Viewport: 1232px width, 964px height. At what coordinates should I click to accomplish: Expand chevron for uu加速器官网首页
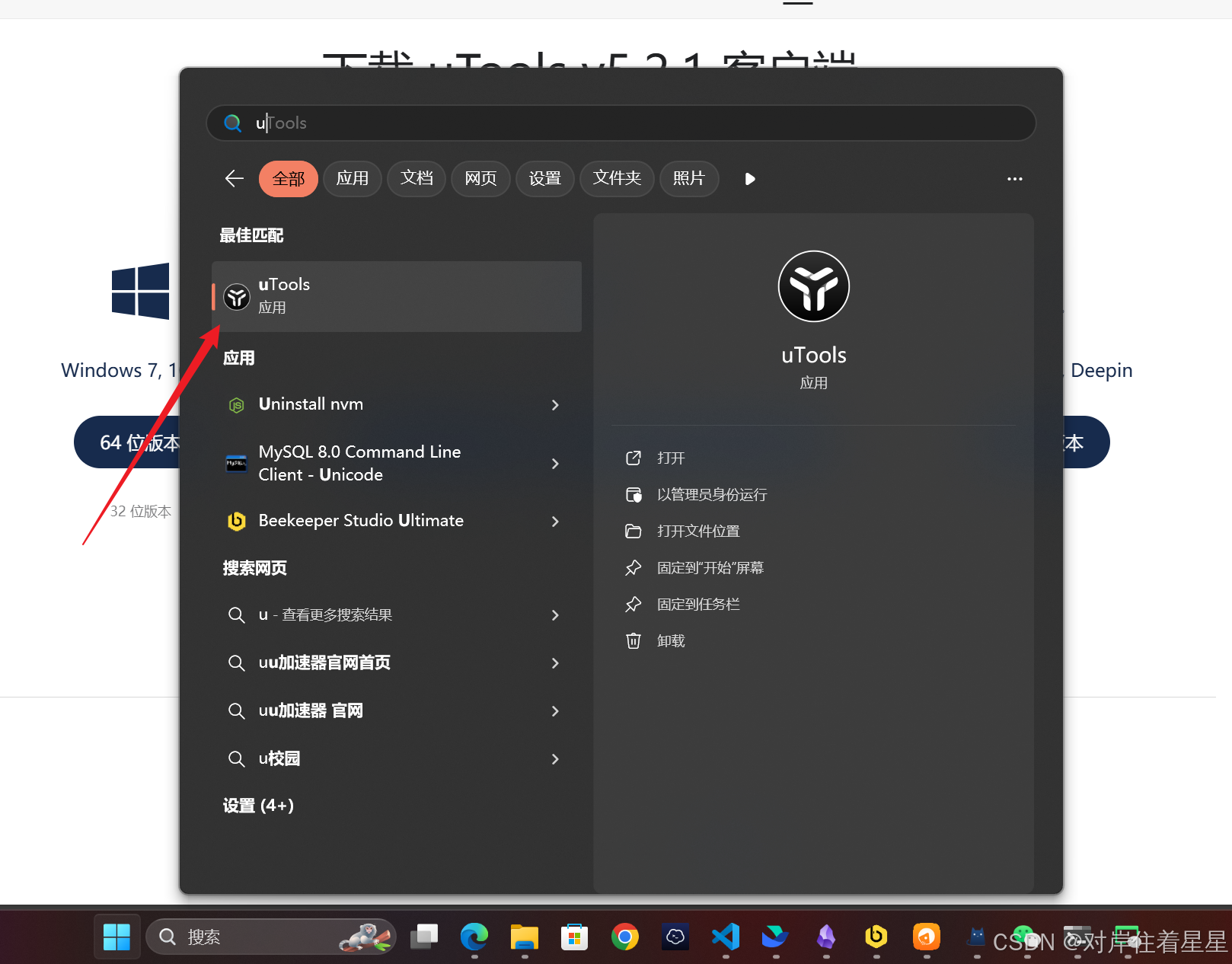coord(555,663)
